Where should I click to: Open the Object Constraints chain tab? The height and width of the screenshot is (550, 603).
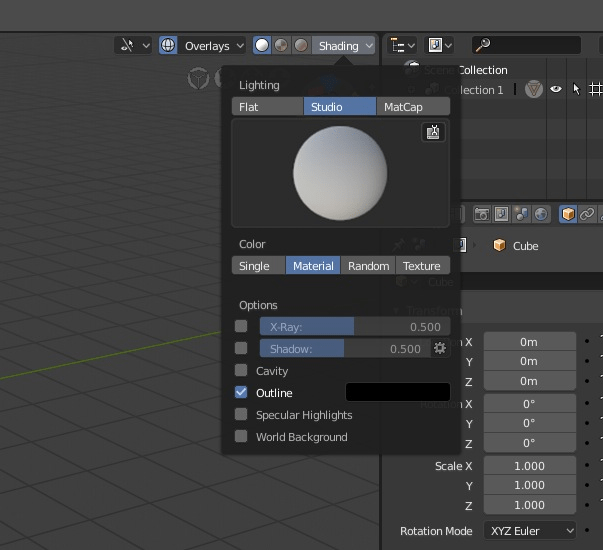[x=587, y=214]
